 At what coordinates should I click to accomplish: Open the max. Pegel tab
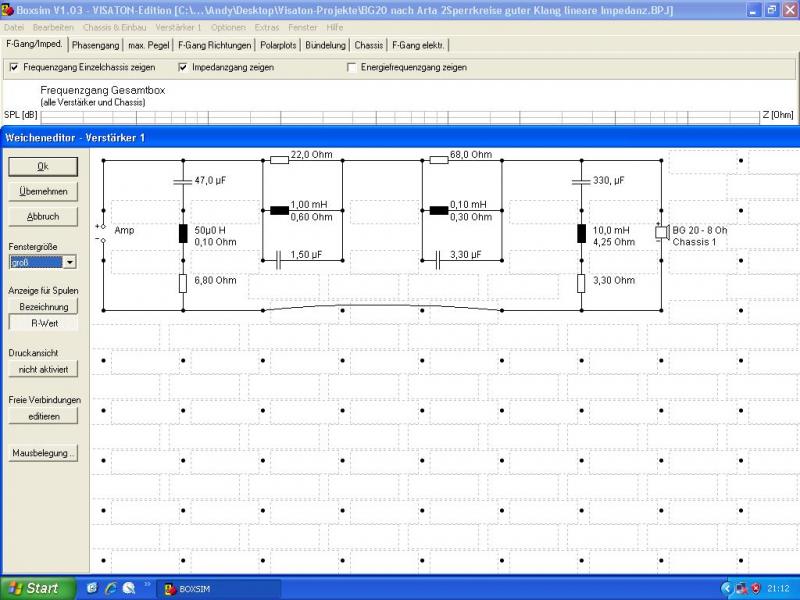click(148, 45)
